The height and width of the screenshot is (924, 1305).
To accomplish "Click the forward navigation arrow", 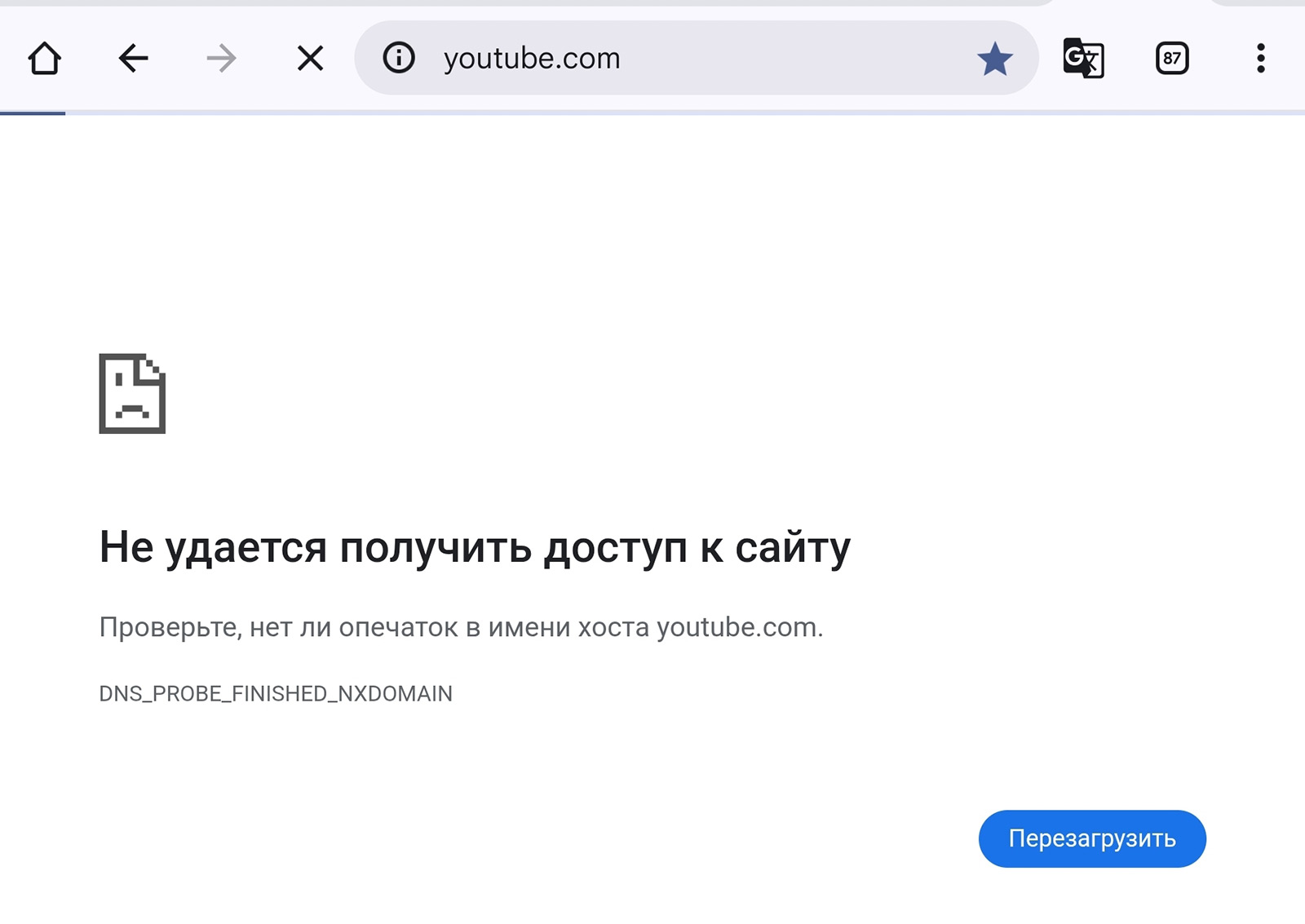I will [x=221, y=58].
